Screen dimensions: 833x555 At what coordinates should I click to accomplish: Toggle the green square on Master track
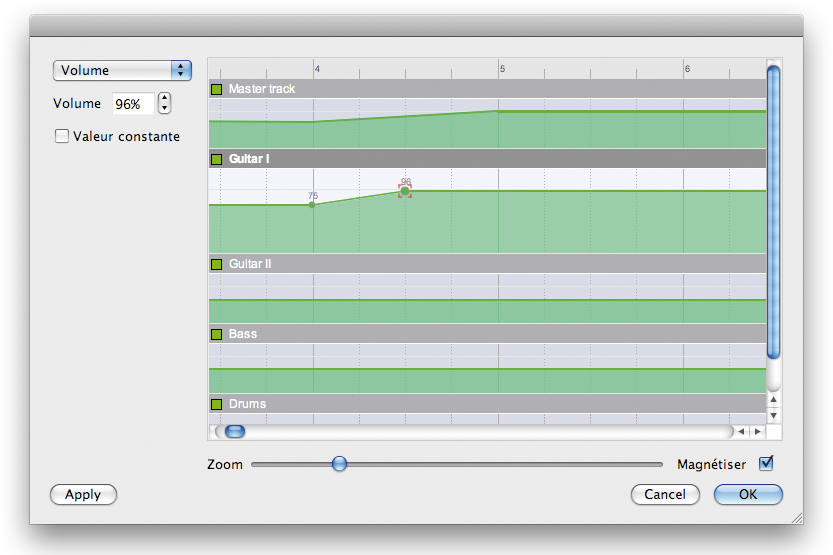216,89
